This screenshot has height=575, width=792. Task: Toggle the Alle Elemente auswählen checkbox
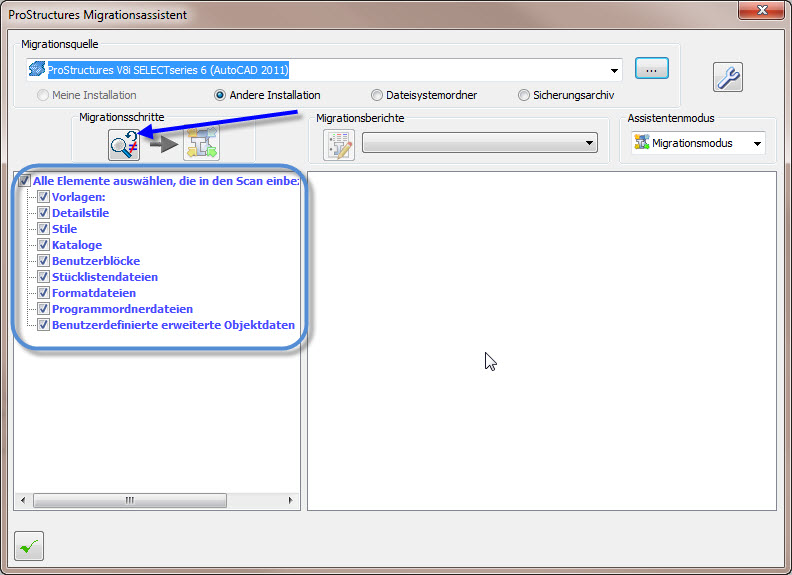click(x=24, y=180)
